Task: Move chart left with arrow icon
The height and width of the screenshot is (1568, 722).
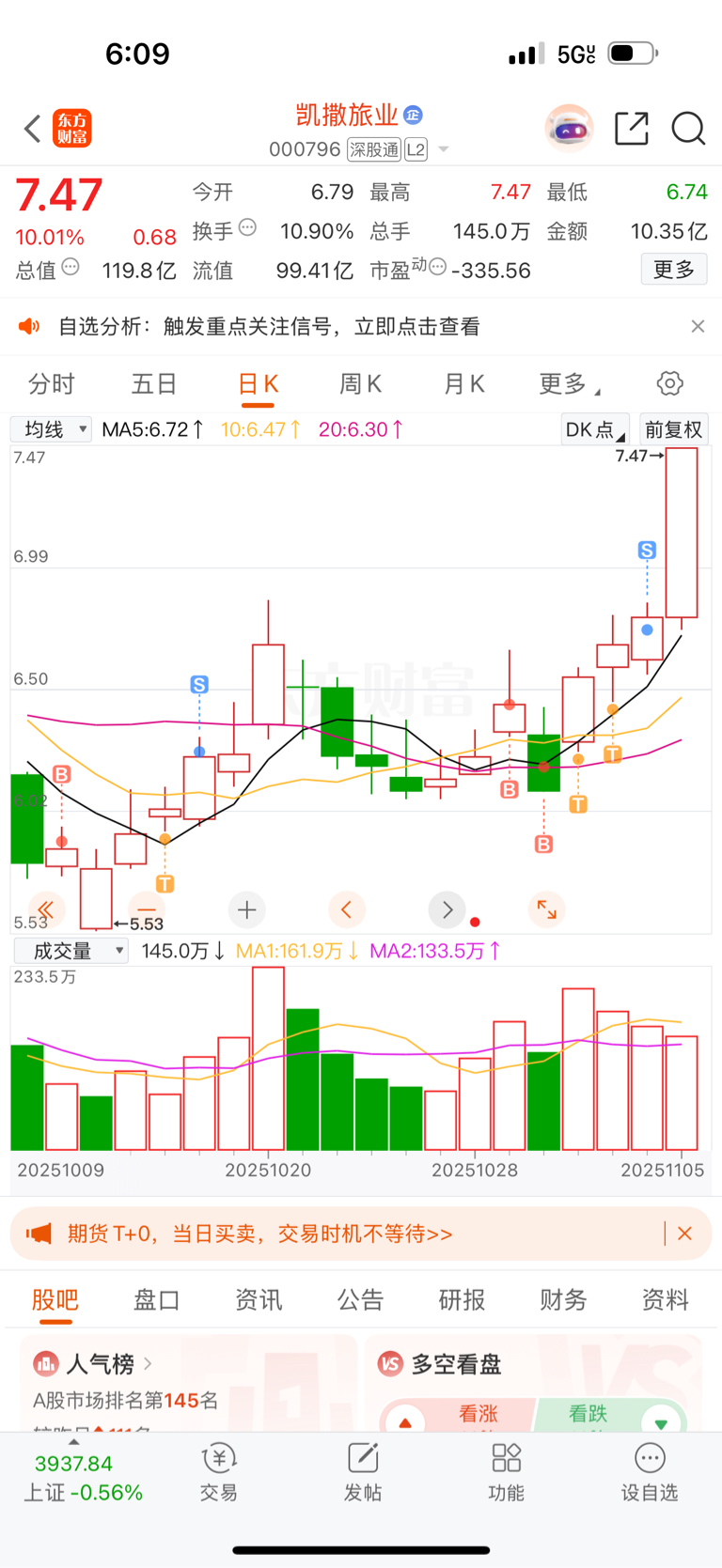Action: coord(346,909)
